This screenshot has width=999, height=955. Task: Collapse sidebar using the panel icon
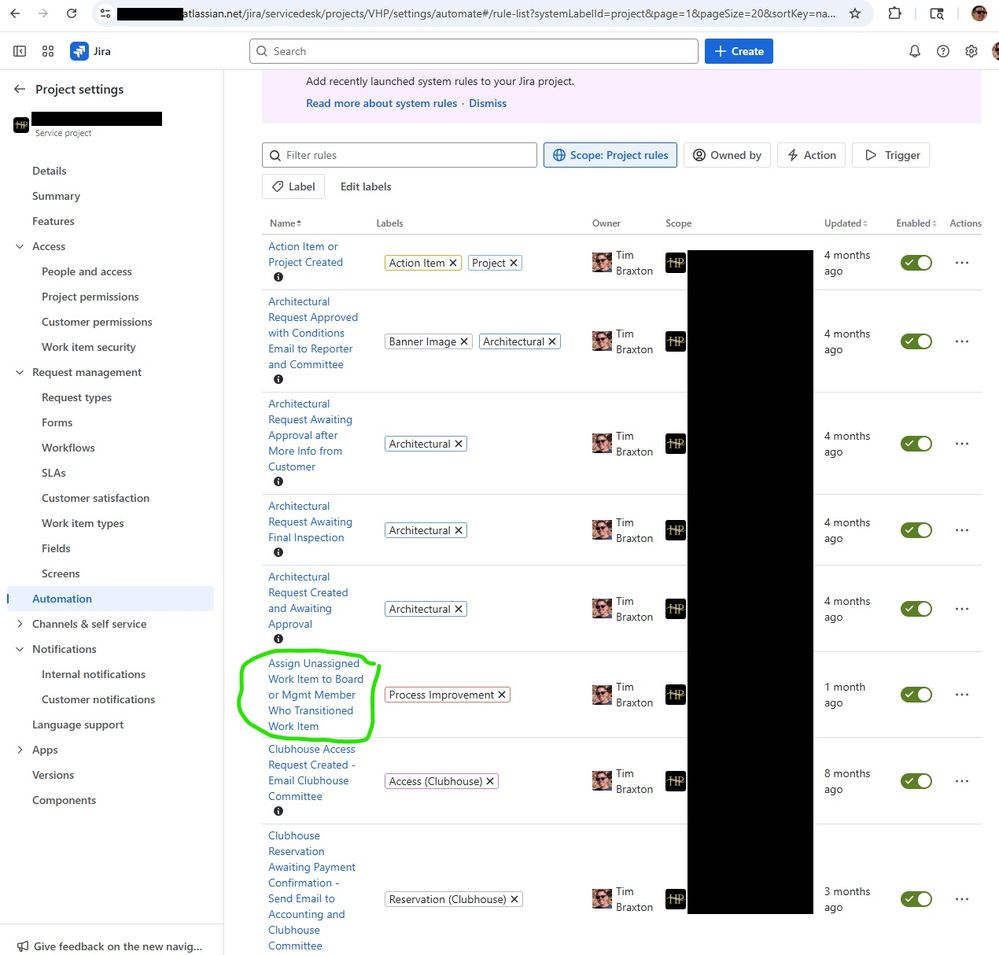point(20,51)
